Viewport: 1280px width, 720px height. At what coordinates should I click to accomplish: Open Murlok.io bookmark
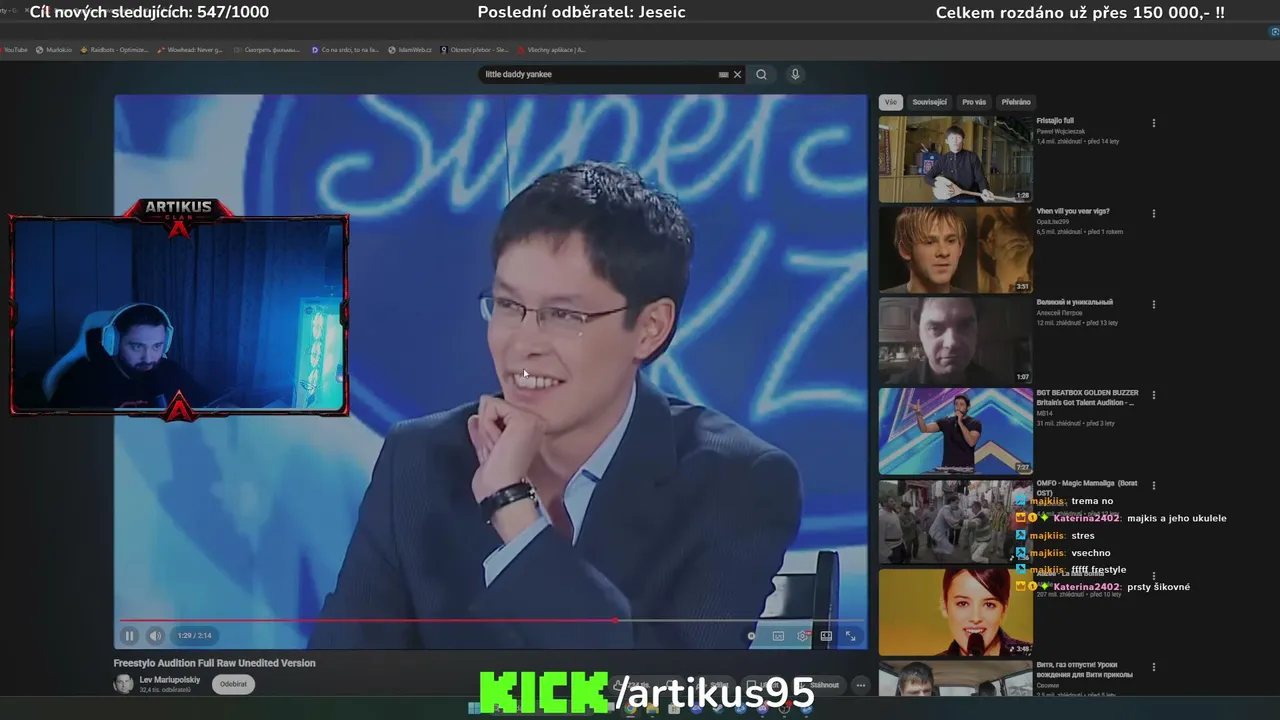click(x=54, y=49)
